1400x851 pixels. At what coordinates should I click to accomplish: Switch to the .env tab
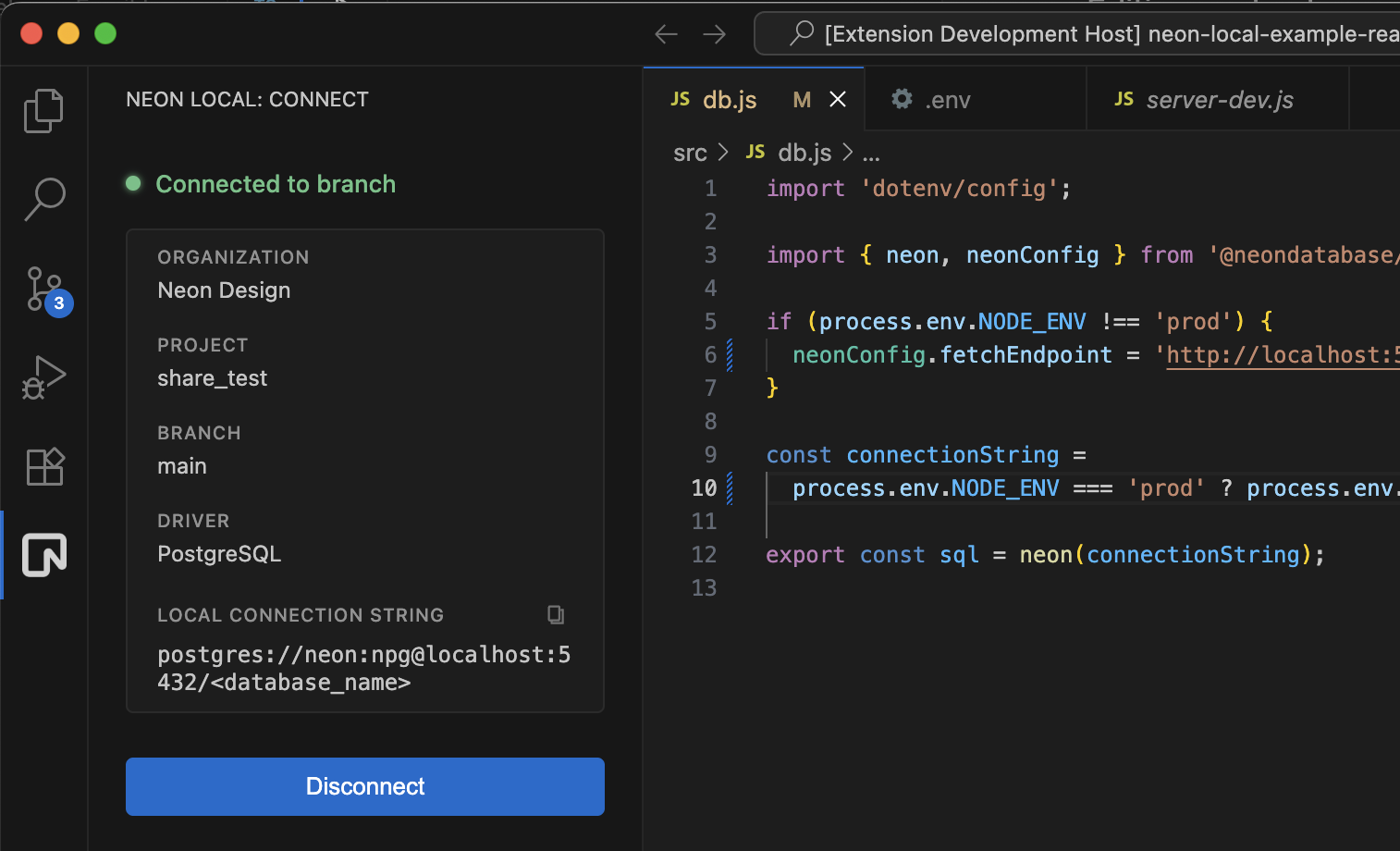pos(976,99)
